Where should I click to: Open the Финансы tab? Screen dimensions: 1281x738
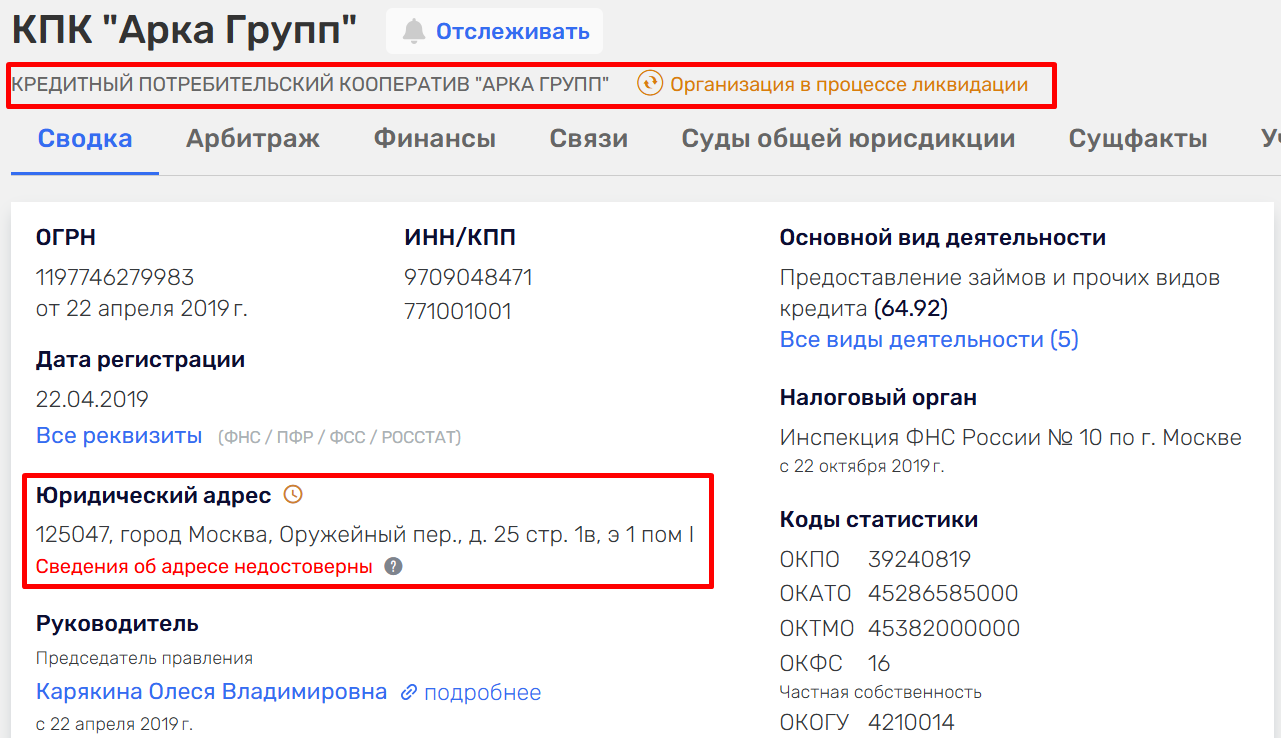point(435,139)
